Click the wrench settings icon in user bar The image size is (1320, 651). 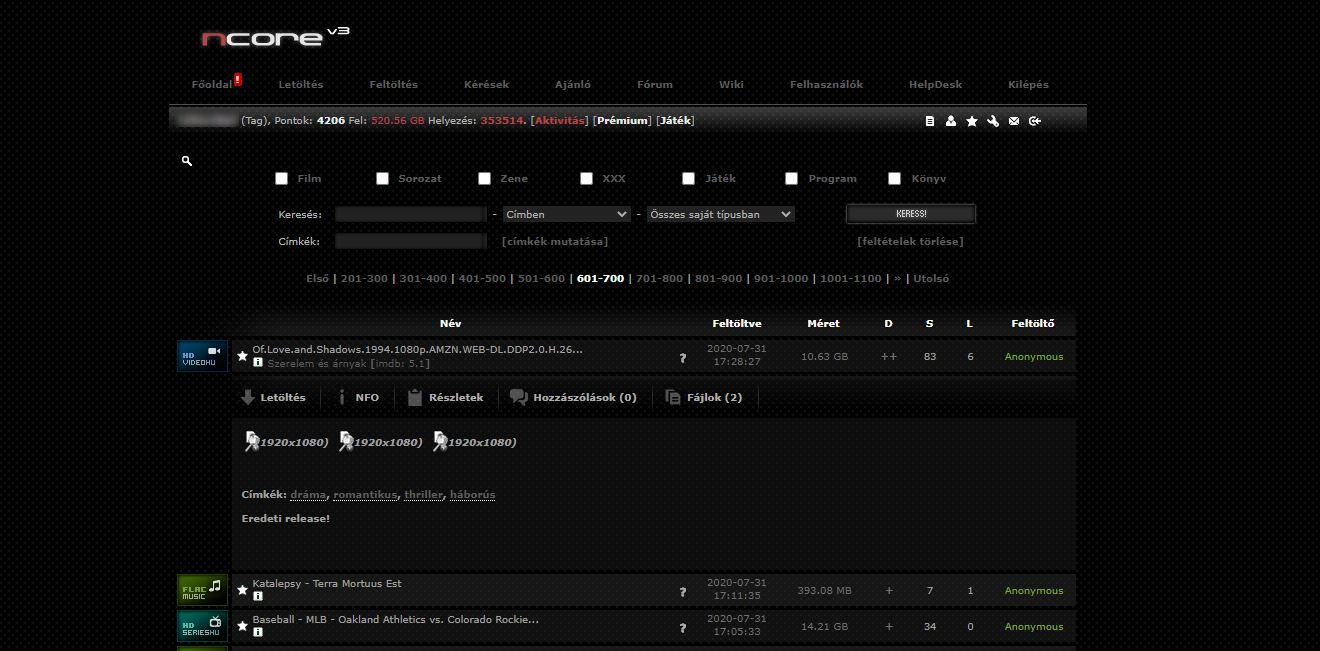click(x=993, y=121)
